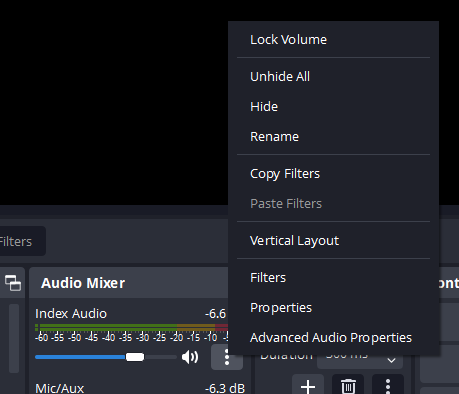Click the sources dock vertical scrollbar
The image size is (459, 394).
14,338
